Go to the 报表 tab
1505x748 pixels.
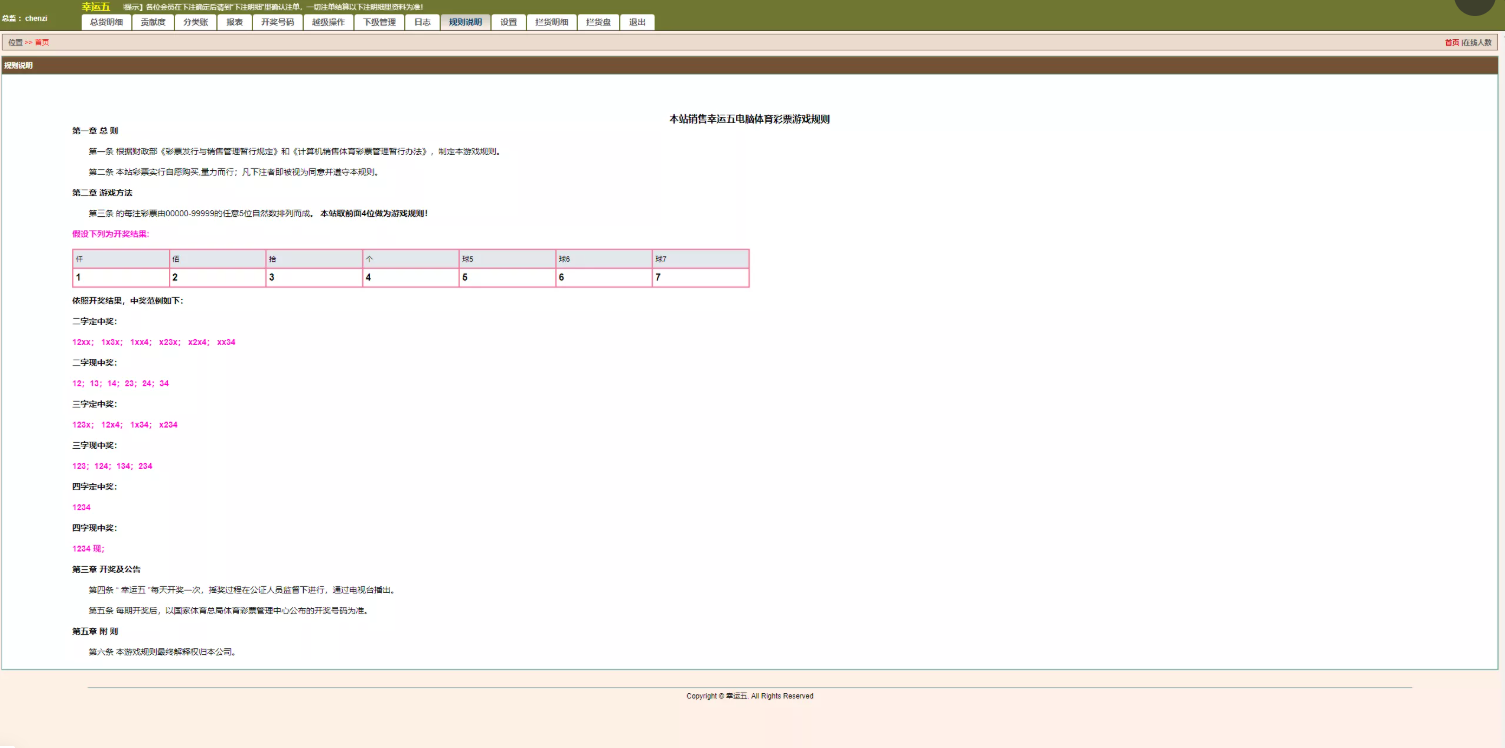[234, 22]
